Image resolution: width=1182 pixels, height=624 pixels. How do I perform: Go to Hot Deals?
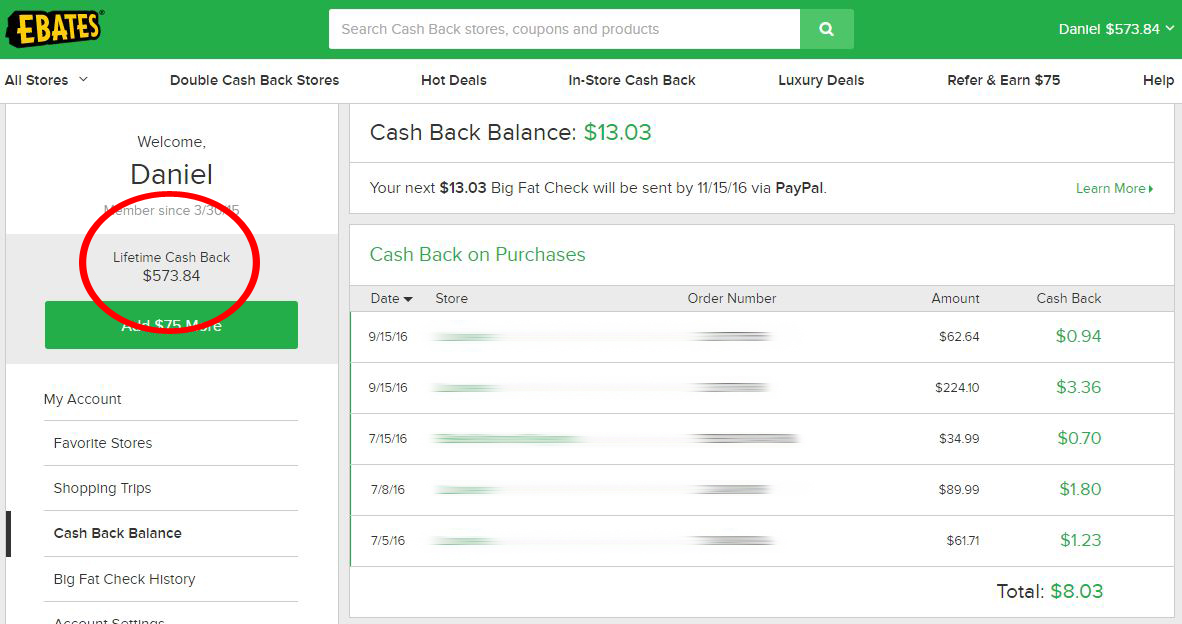pos(453,80)
